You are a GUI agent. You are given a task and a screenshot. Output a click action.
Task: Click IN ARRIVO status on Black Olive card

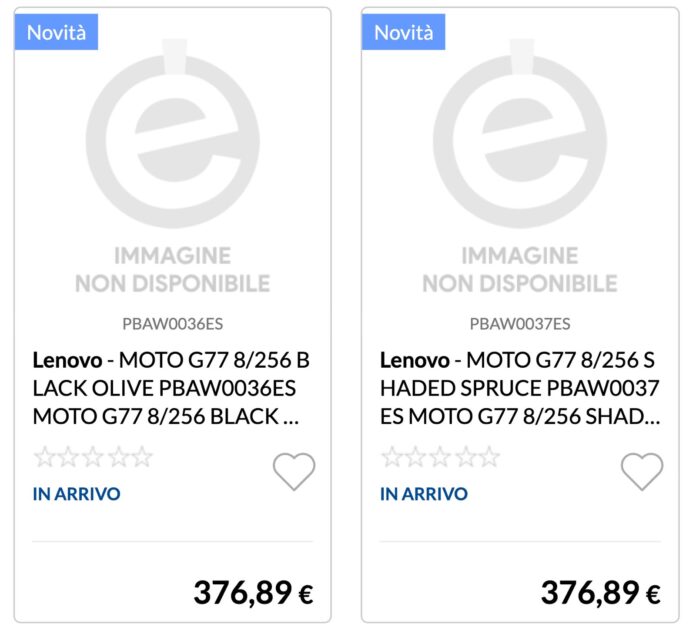(76, 494)
